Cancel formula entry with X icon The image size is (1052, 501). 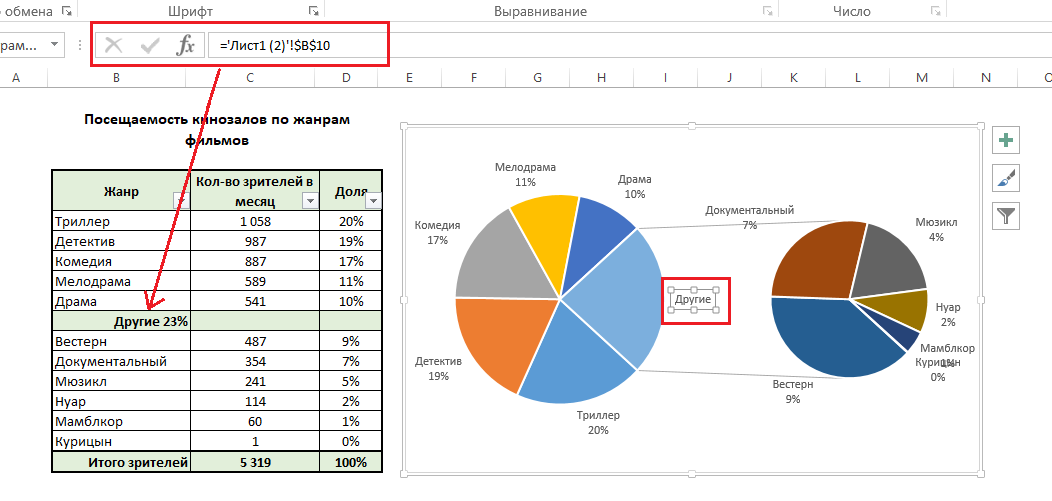click(114, 46)
